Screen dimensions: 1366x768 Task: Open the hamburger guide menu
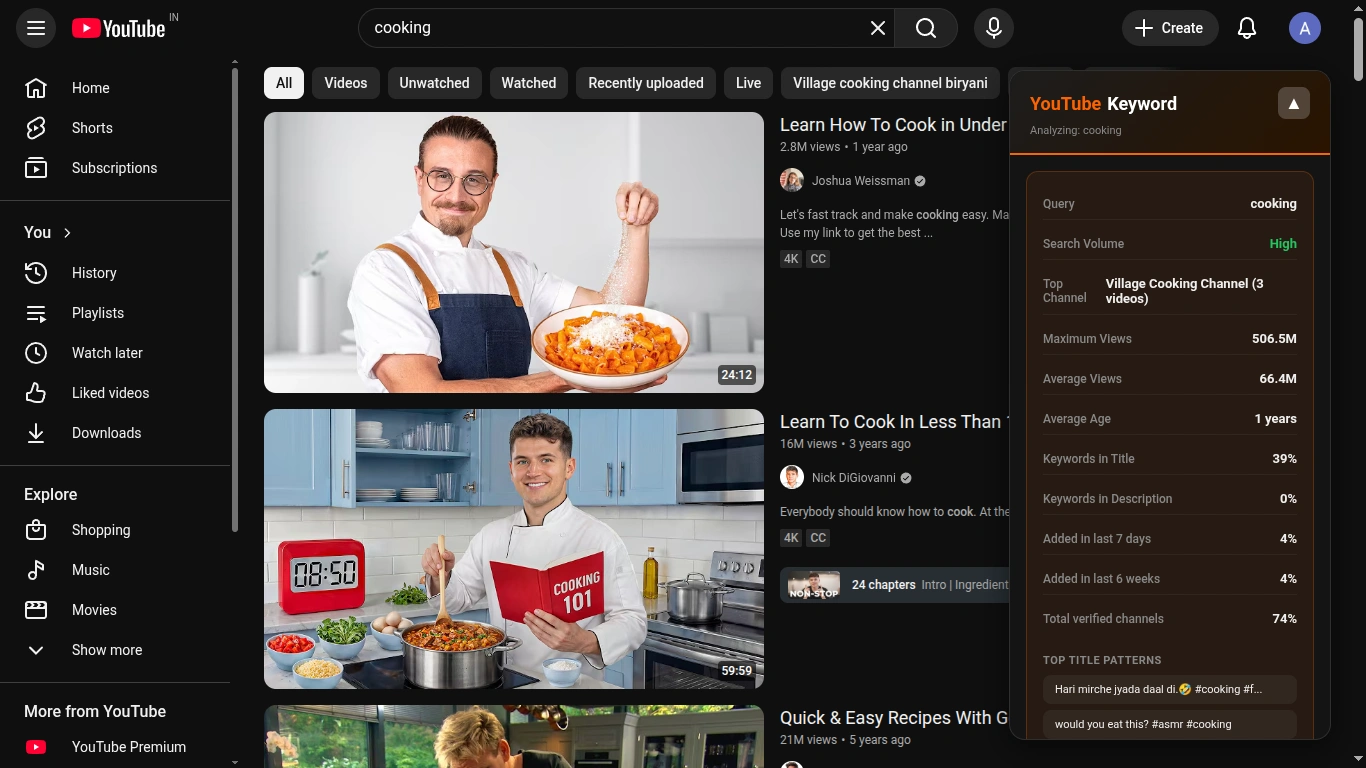[36, 28]
